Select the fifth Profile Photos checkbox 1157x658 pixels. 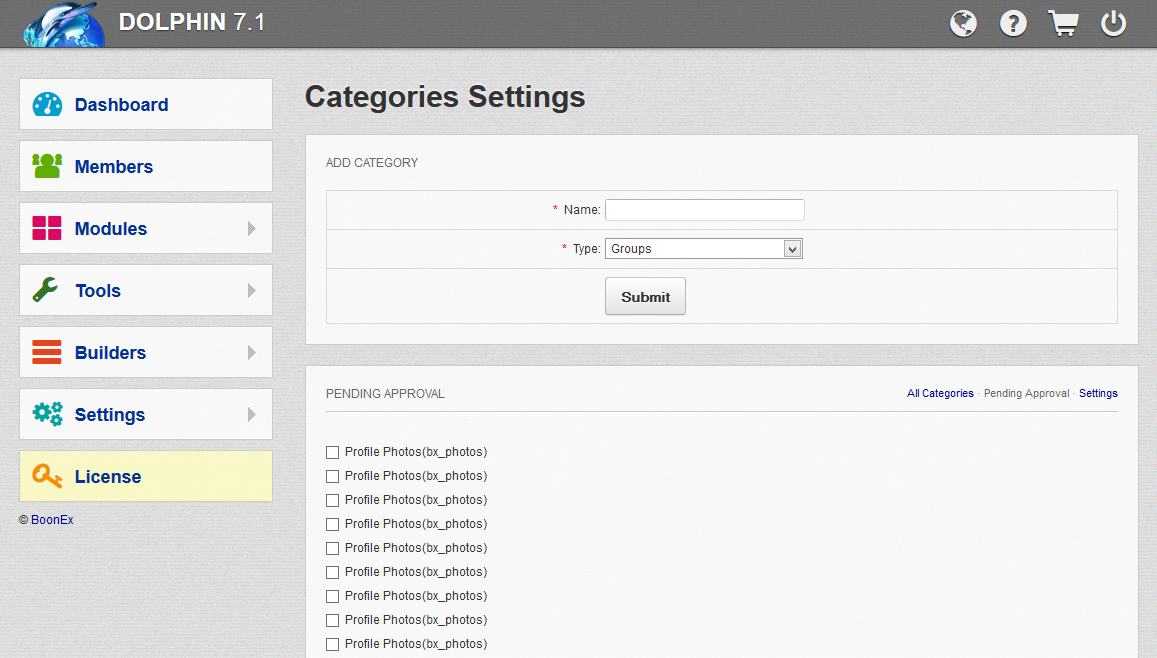click(x=333, y=549)
